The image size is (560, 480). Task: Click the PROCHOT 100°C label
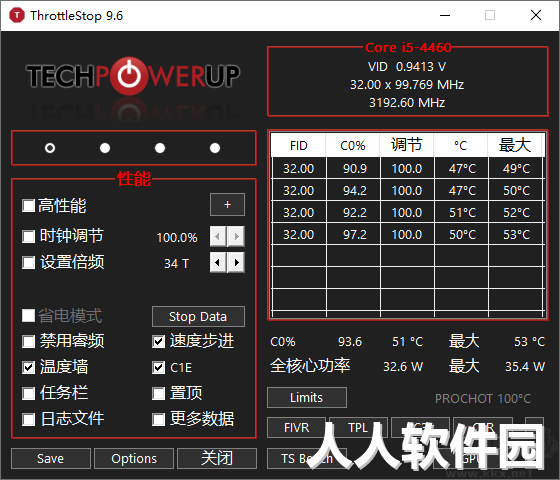pyautogui.click(x=483, y=399)
